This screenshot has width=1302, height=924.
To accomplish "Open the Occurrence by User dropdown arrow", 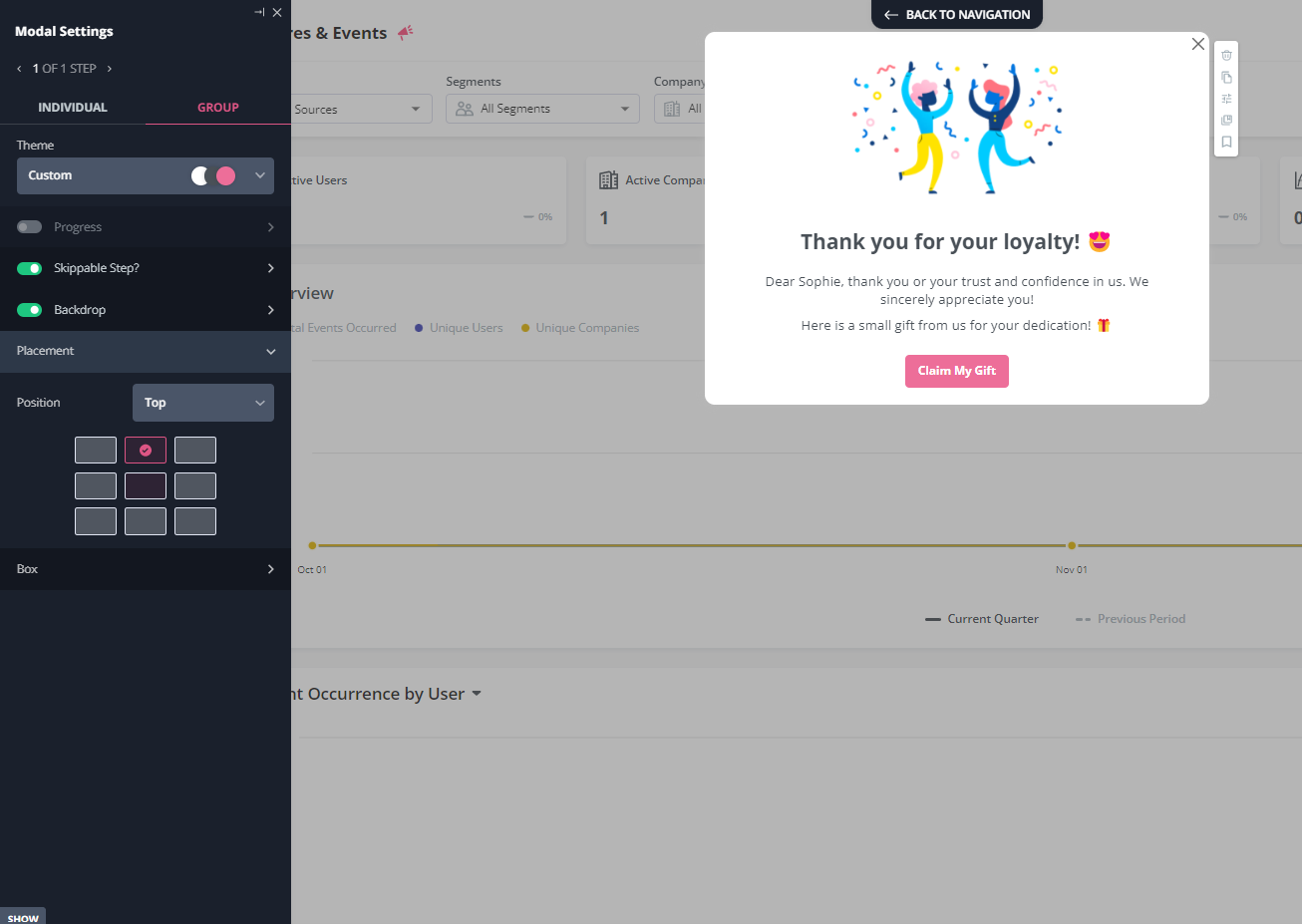I will tap(477, 694).
